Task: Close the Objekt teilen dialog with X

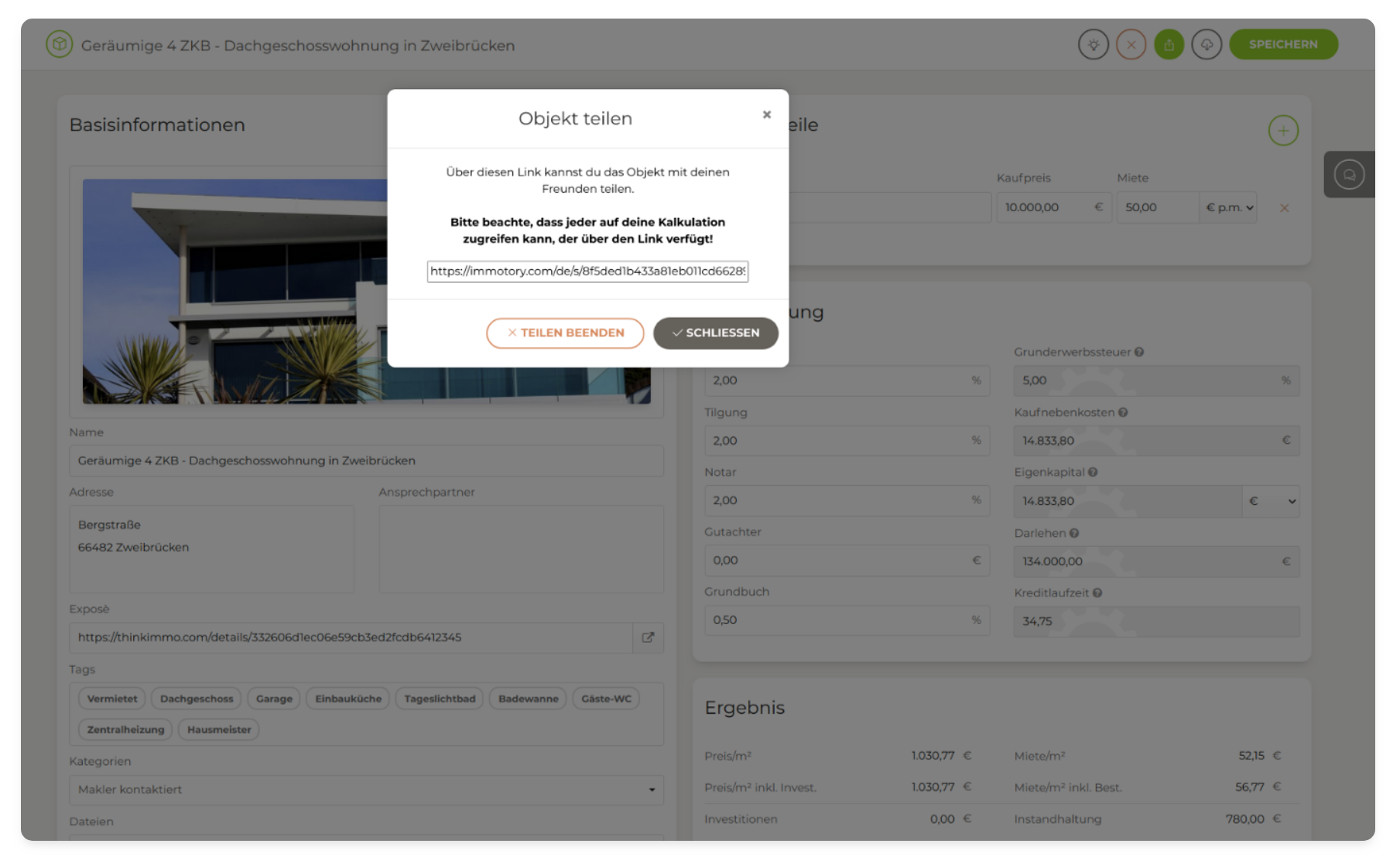Action: (767, 115)
